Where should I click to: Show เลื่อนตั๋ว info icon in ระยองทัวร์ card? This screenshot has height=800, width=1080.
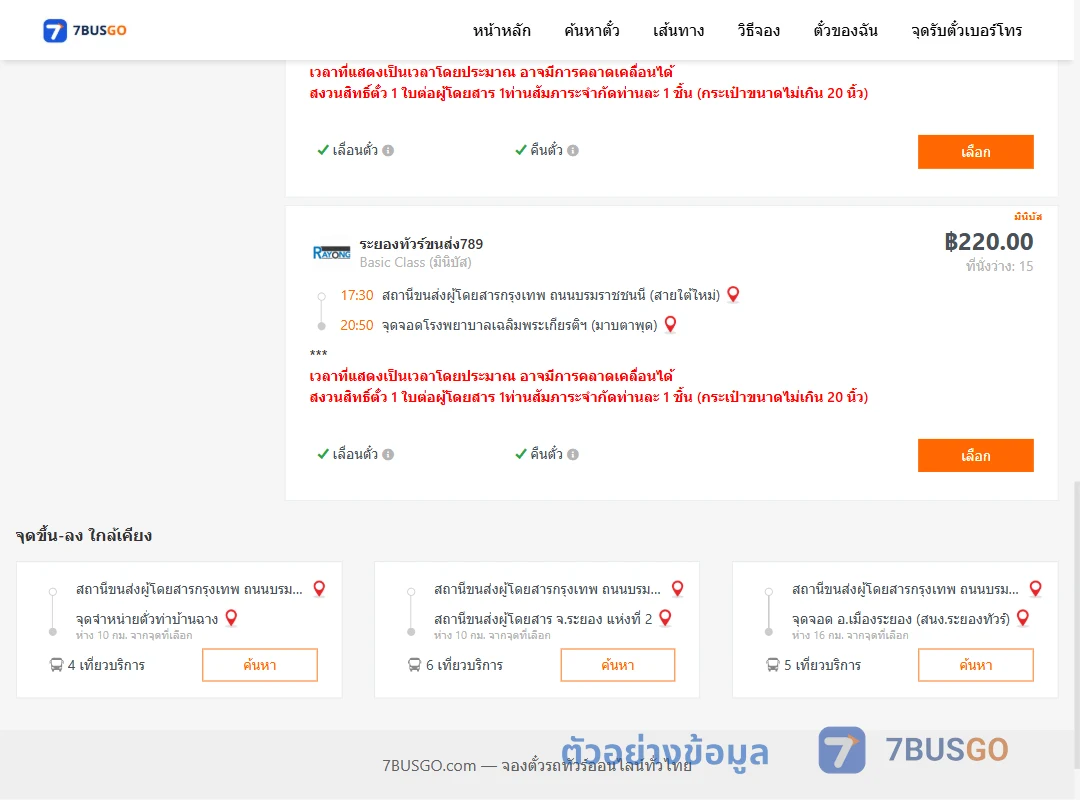pyautogui.click(x=388, y=454)
